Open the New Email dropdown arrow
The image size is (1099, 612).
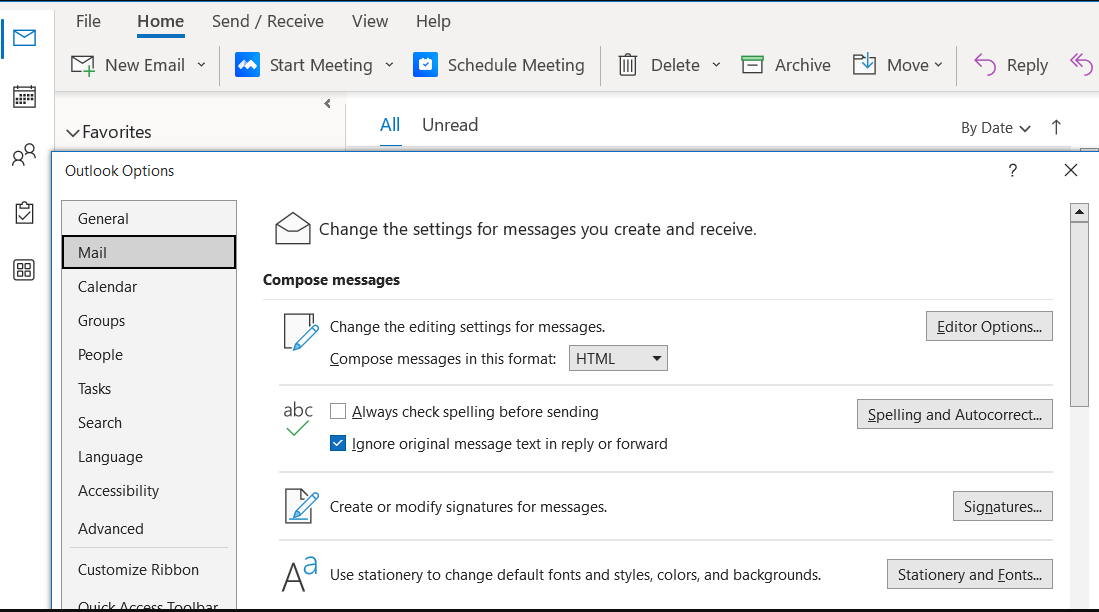tap(202, 65)
